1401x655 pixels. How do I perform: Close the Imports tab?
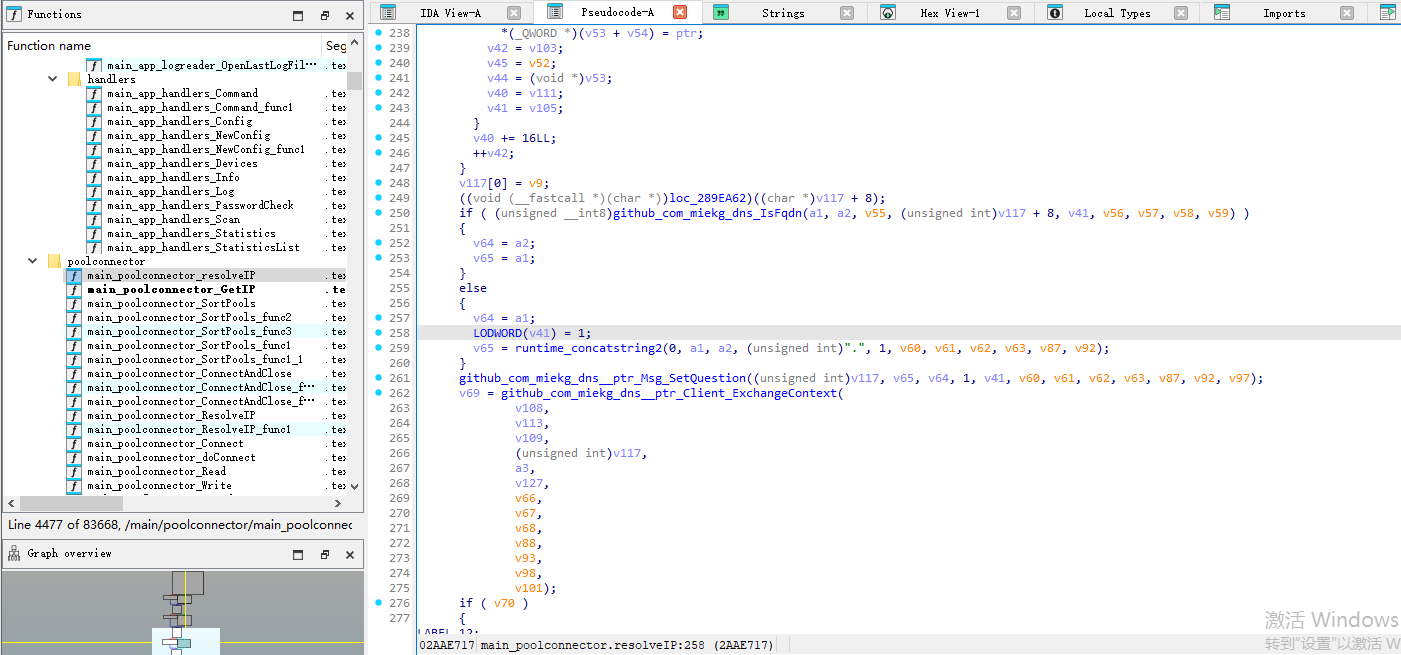tap(1347, 13)
